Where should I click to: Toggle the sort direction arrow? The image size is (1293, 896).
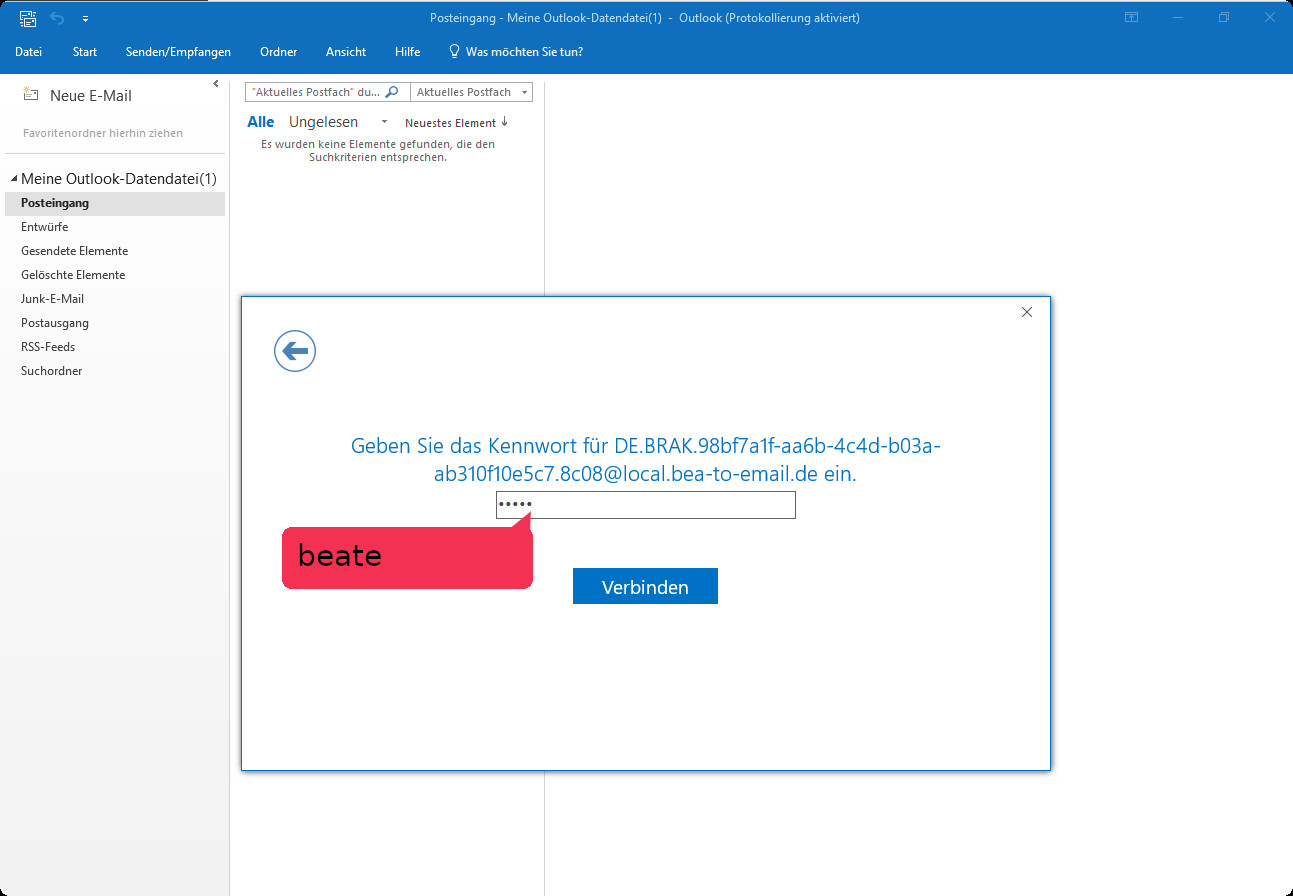pos(504,122)
